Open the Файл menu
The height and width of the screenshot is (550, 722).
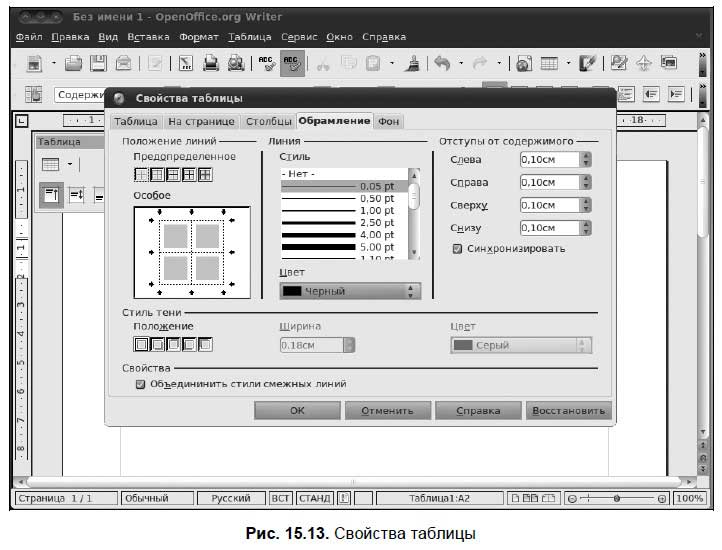[29, 37]
